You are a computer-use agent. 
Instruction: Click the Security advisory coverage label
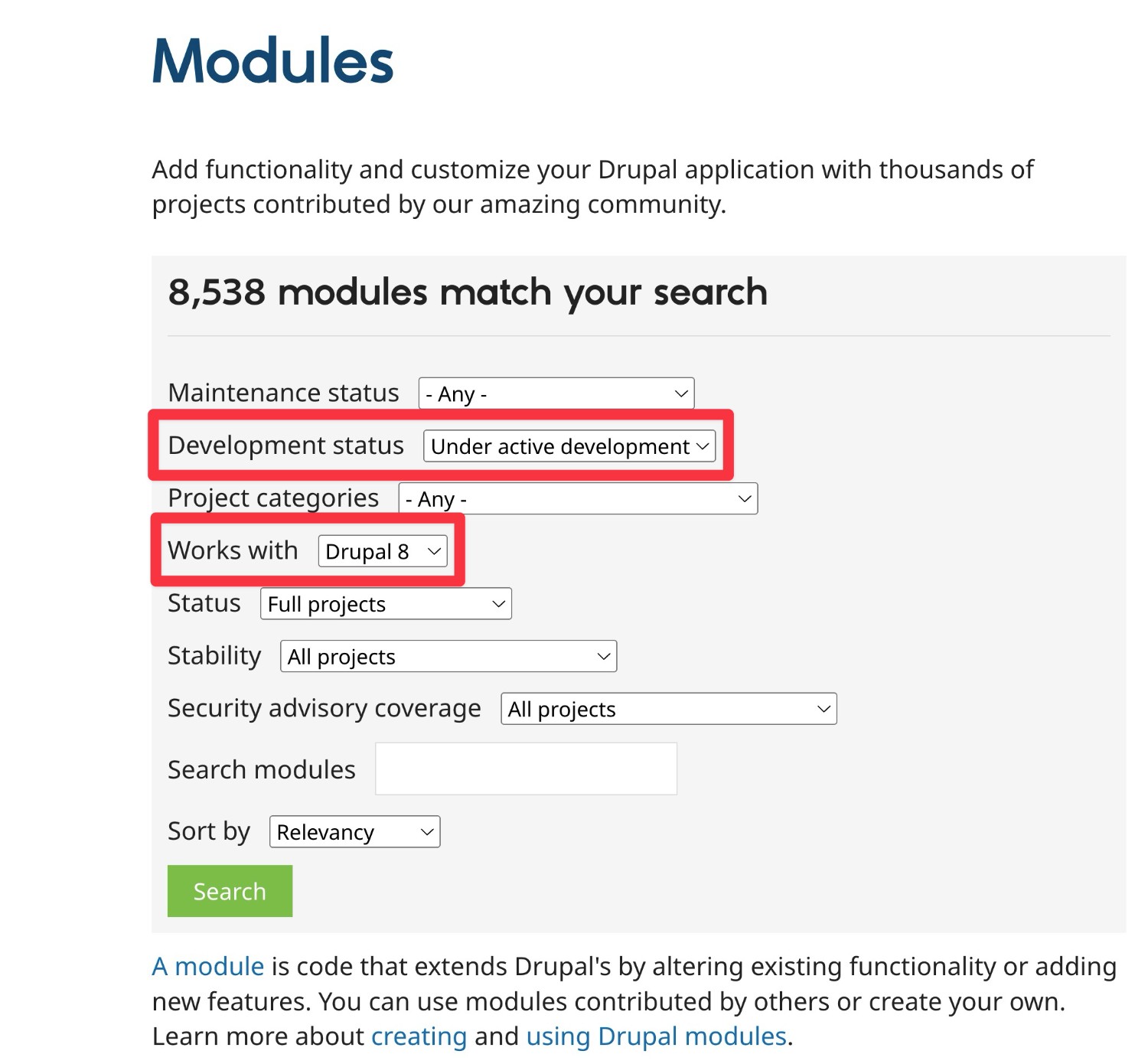(x=324, y=709)
